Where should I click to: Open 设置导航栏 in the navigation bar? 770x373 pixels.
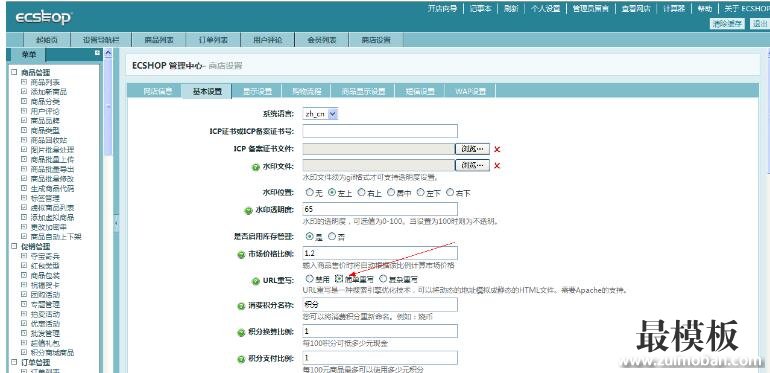(x=101, y=40)
